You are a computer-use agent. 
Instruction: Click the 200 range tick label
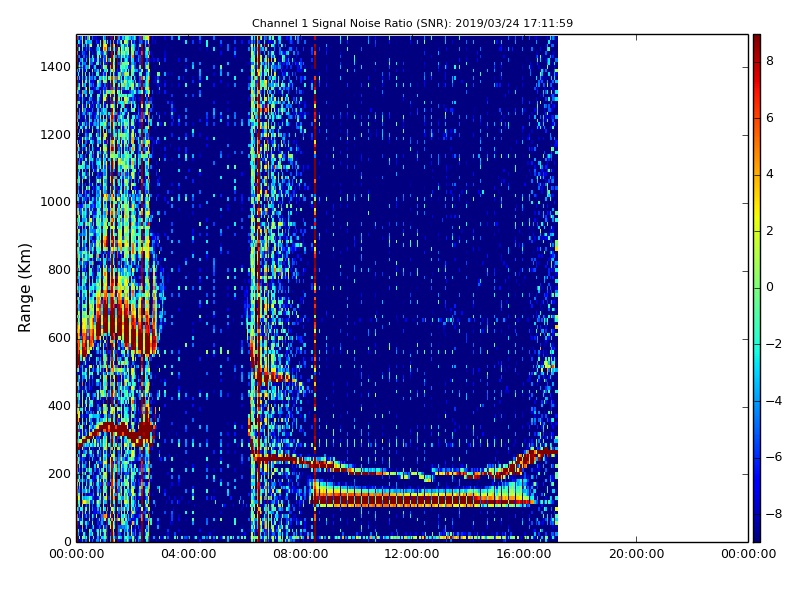pos(59,474)
